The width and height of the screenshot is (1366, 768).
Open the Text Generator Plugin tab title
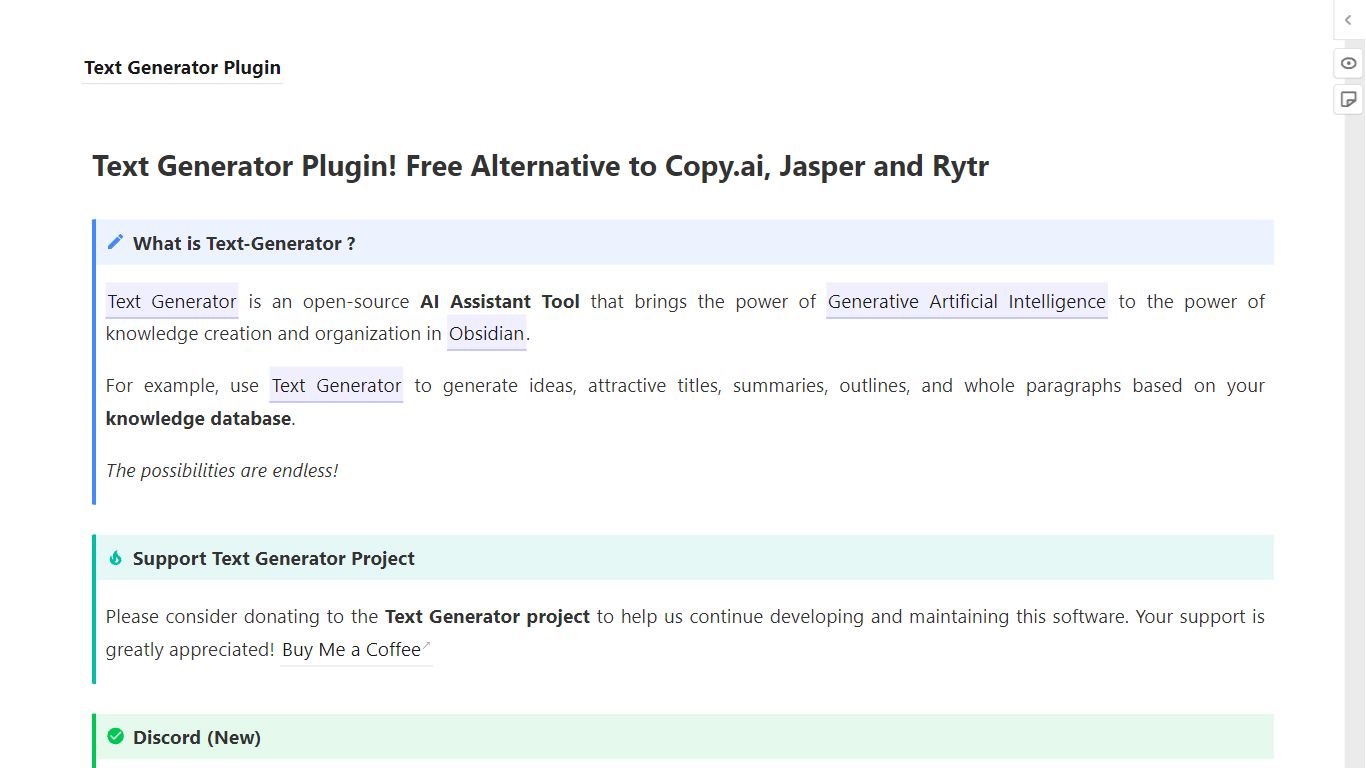182,68
